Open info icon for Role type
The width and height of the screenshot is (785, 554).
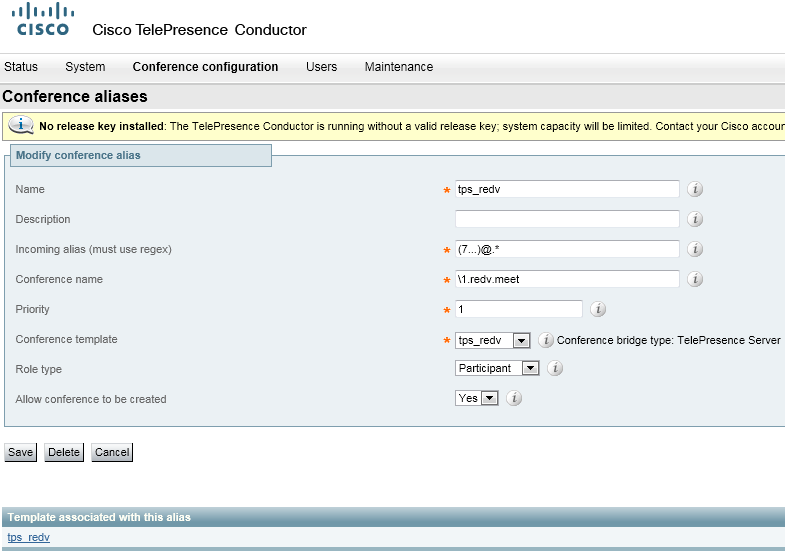point(555,368)
